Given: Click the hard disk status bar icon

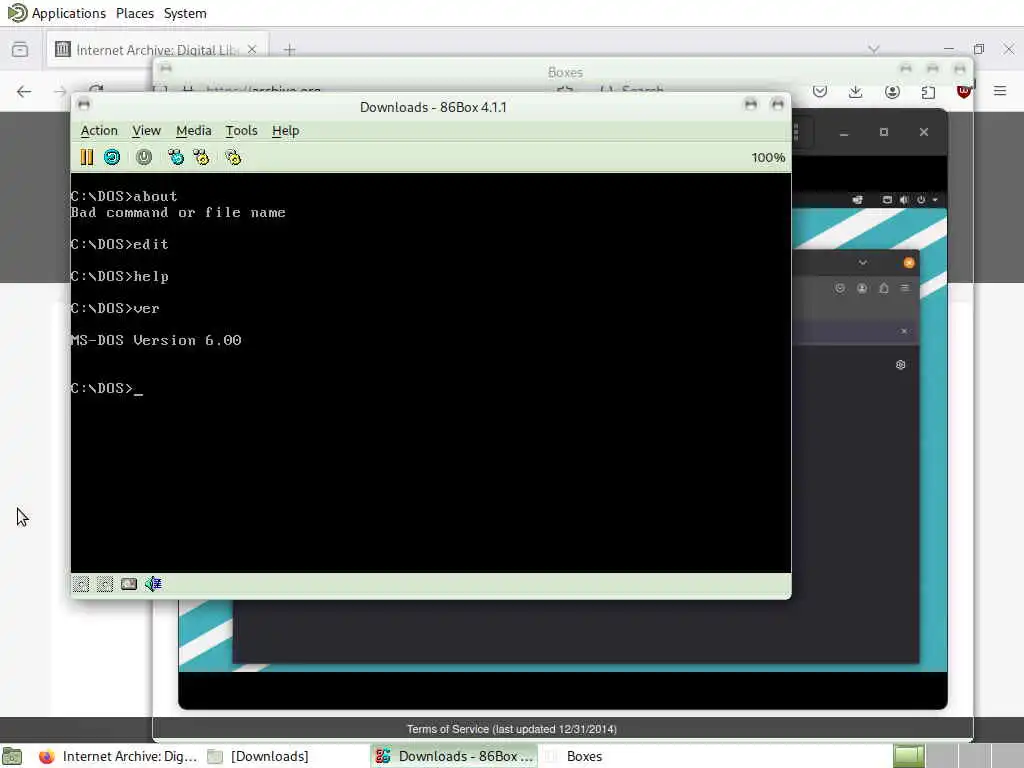Looking at the screenshot, I should click(129, 584).
